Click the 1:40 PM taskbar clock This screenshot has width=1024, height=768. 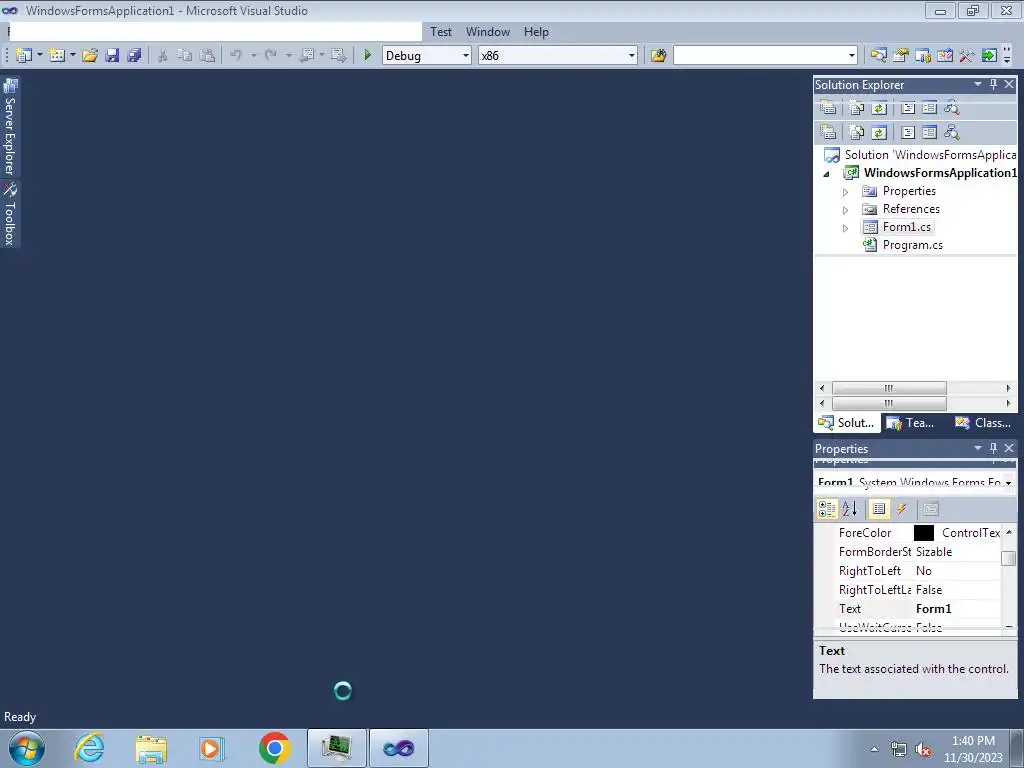(973, 741)
